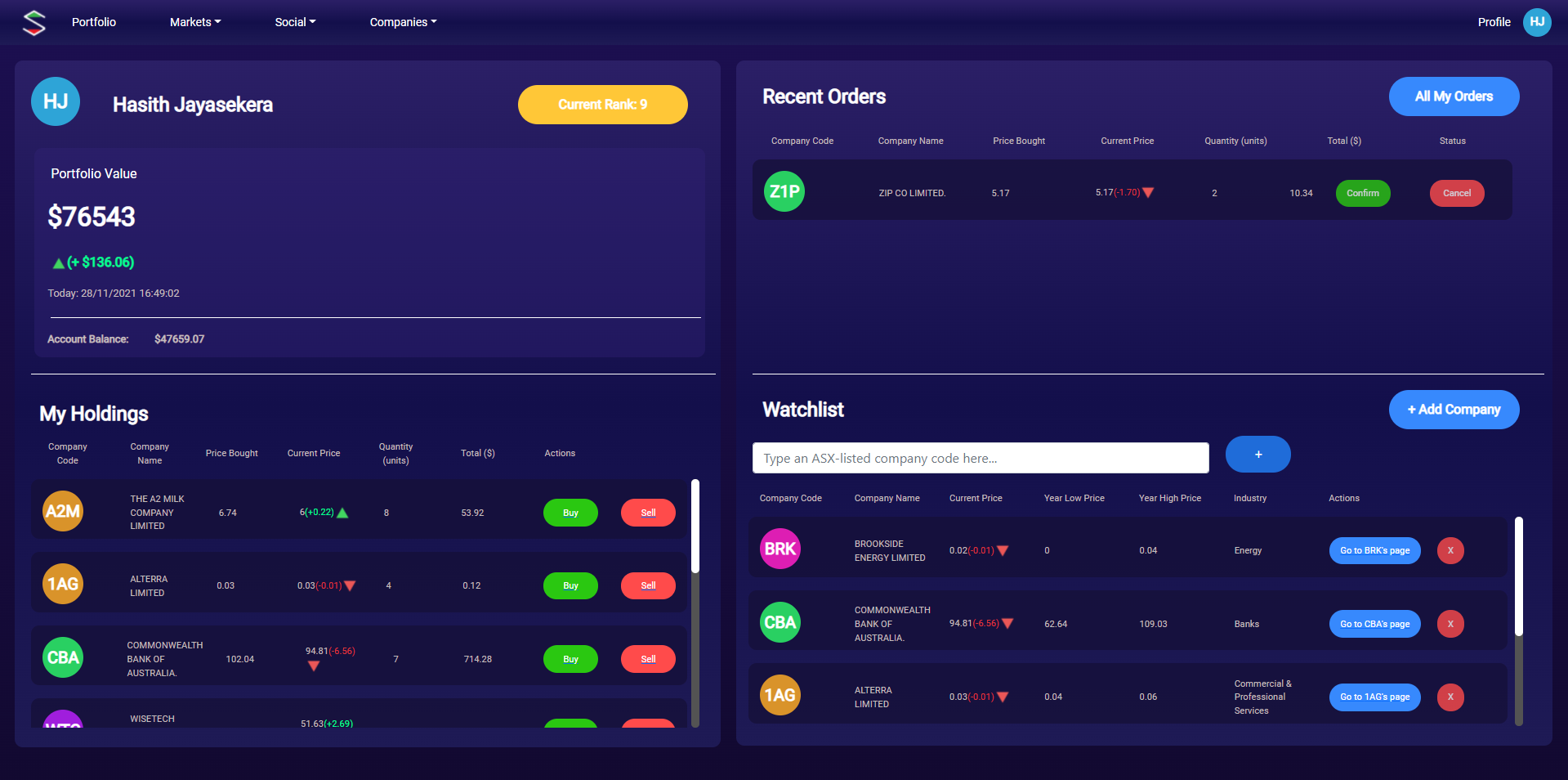1568x780 pixels.
Task: Focus the ASX company code input
Action: click(981, 458)
